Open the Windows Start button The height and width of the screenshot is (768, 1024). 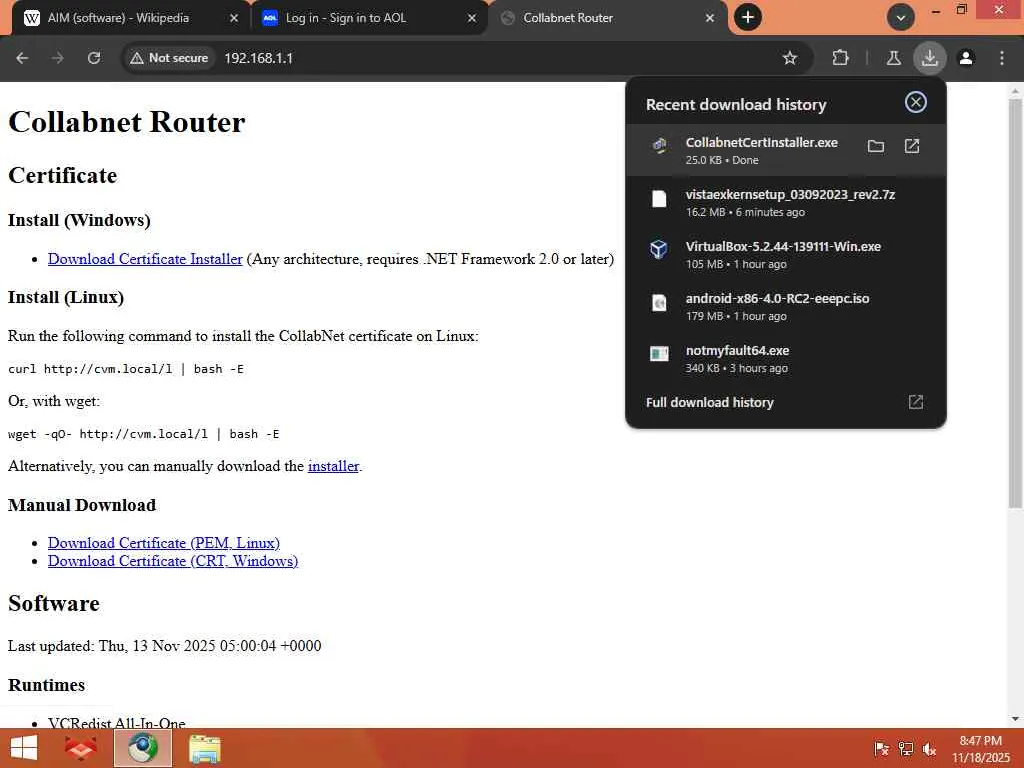coord(24,748)
